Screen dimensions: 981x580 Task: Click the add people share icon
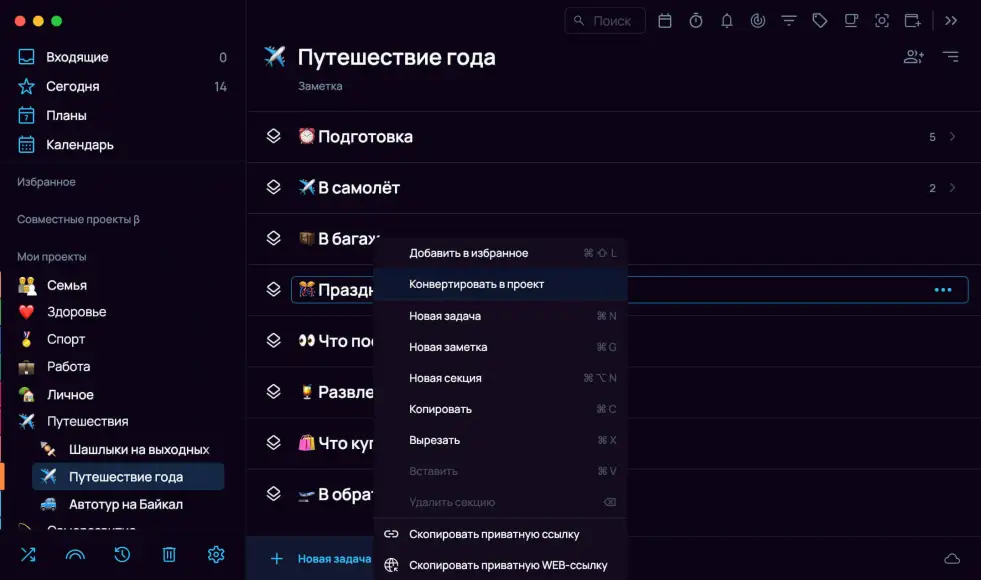point(913,57)
